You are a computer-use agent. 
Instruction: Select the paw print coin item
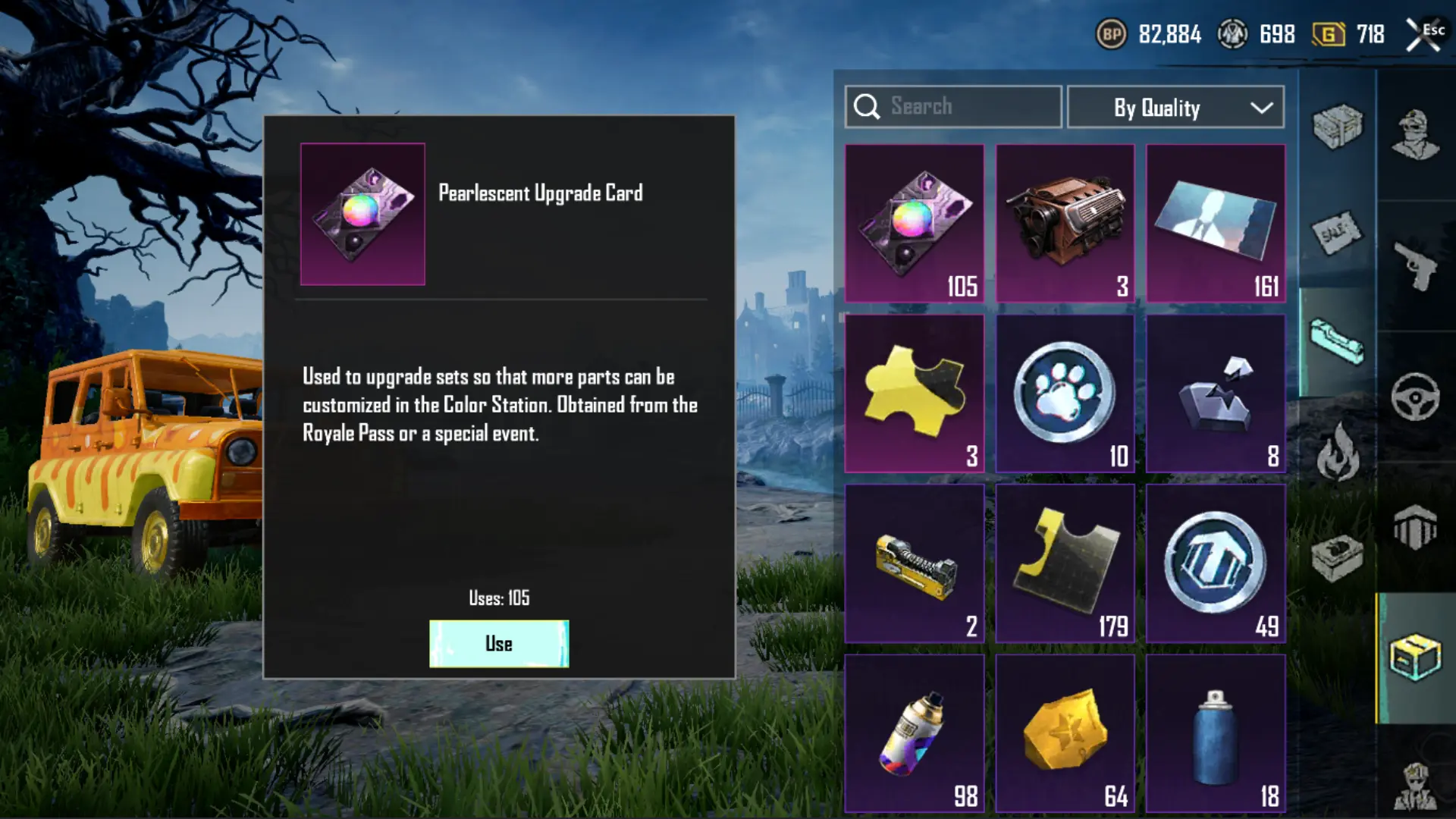pyautogui.click(x=1065, y=394)
